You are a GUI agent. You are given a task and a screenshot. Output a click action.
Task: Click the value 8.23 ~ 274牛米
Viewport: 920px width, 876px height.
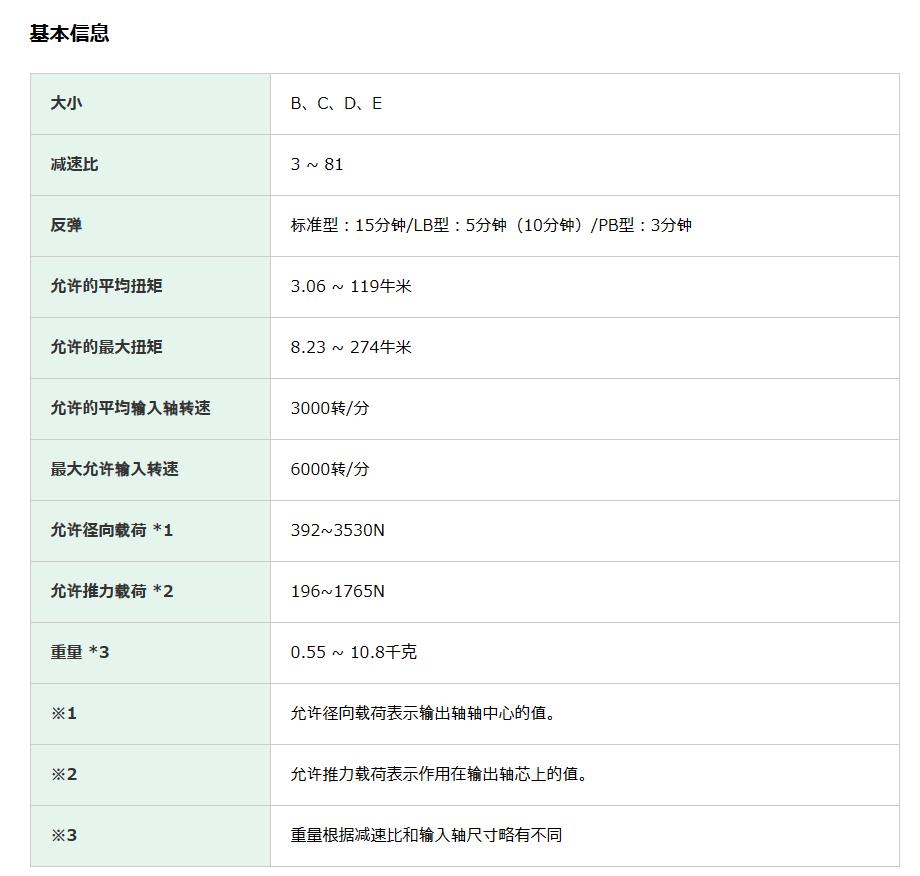pos(351,347)
